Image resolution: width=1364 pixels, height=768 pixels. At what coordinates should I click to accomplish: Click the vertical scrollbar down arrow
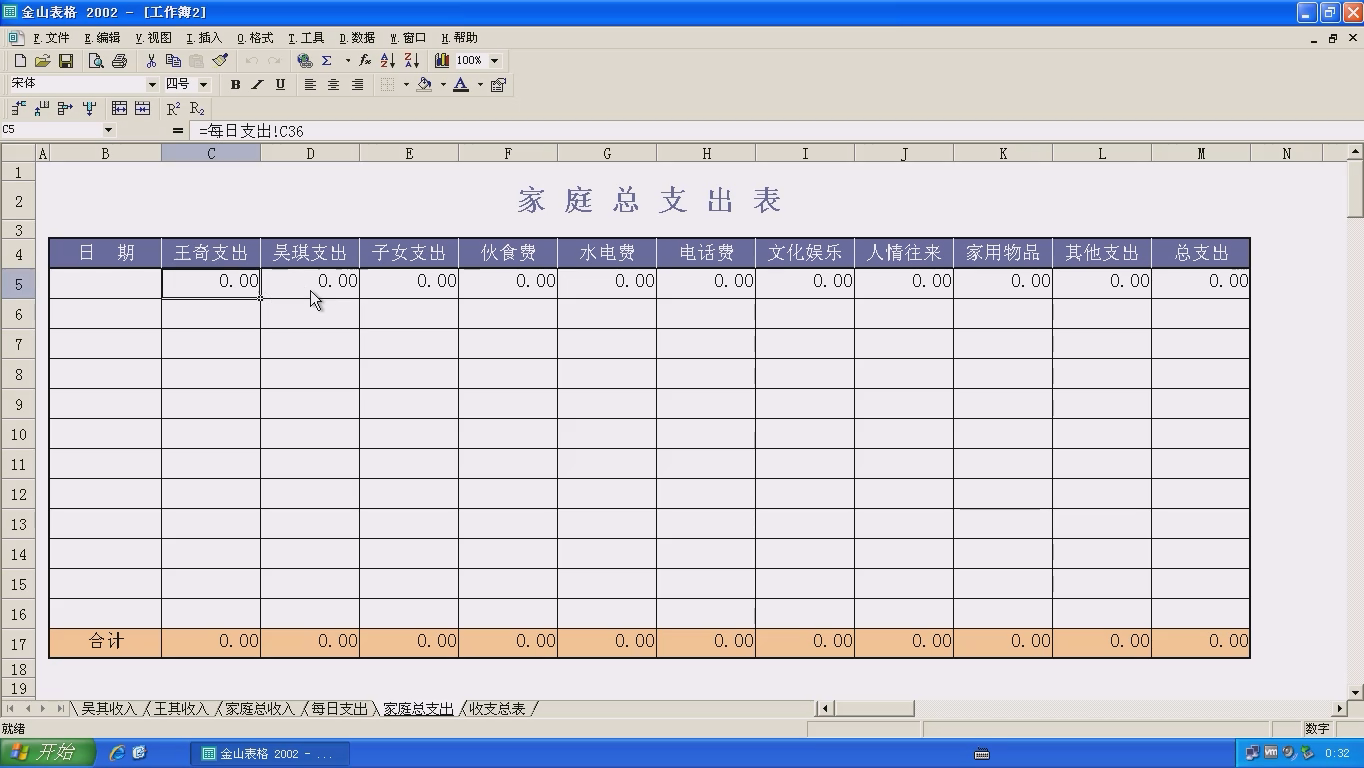click(1355, 692)
